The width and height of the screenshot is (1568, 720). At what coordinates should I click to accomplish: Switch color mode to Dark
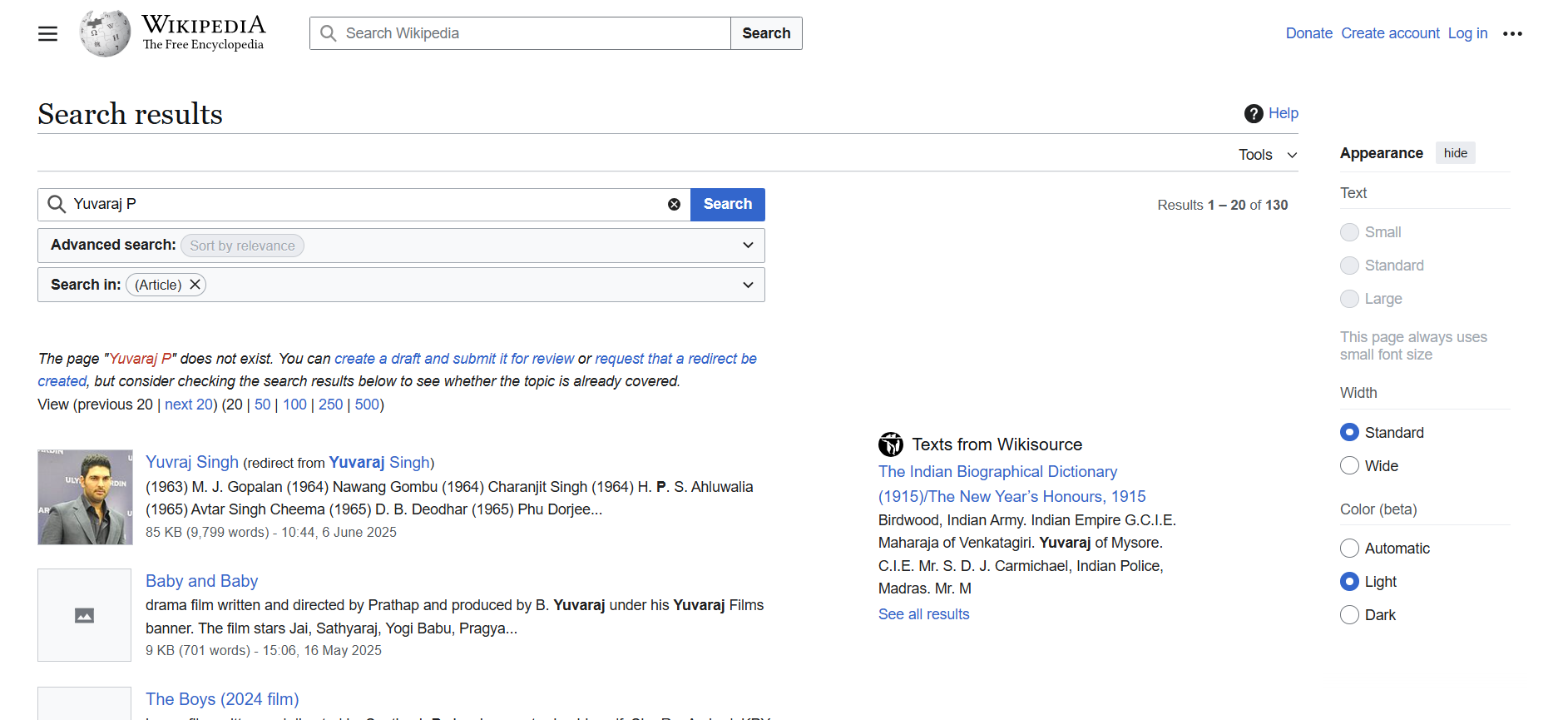pyautogui.click(x=1349, y=615)
